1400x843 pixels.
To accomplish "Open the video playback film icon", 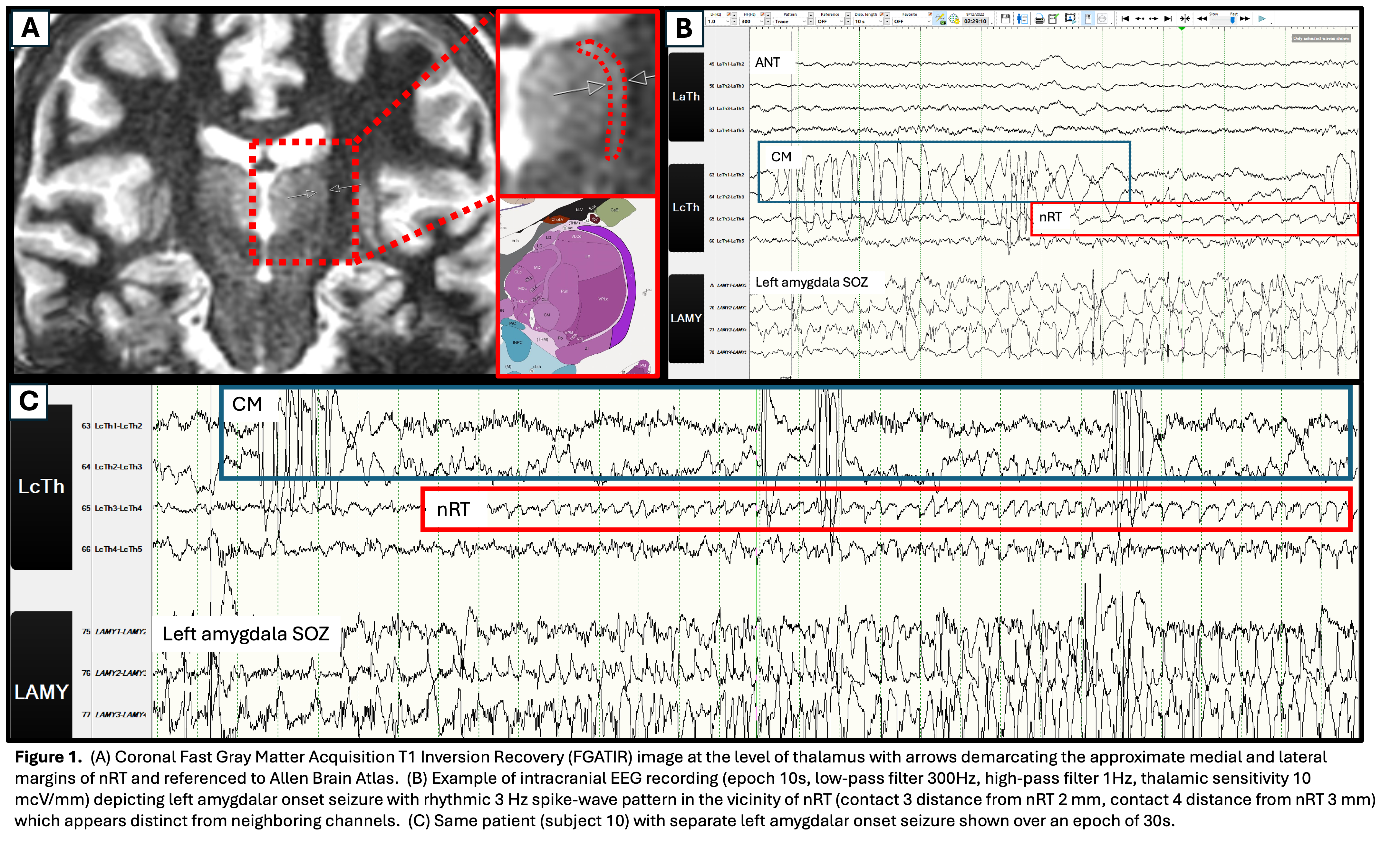I will 1070,19.
